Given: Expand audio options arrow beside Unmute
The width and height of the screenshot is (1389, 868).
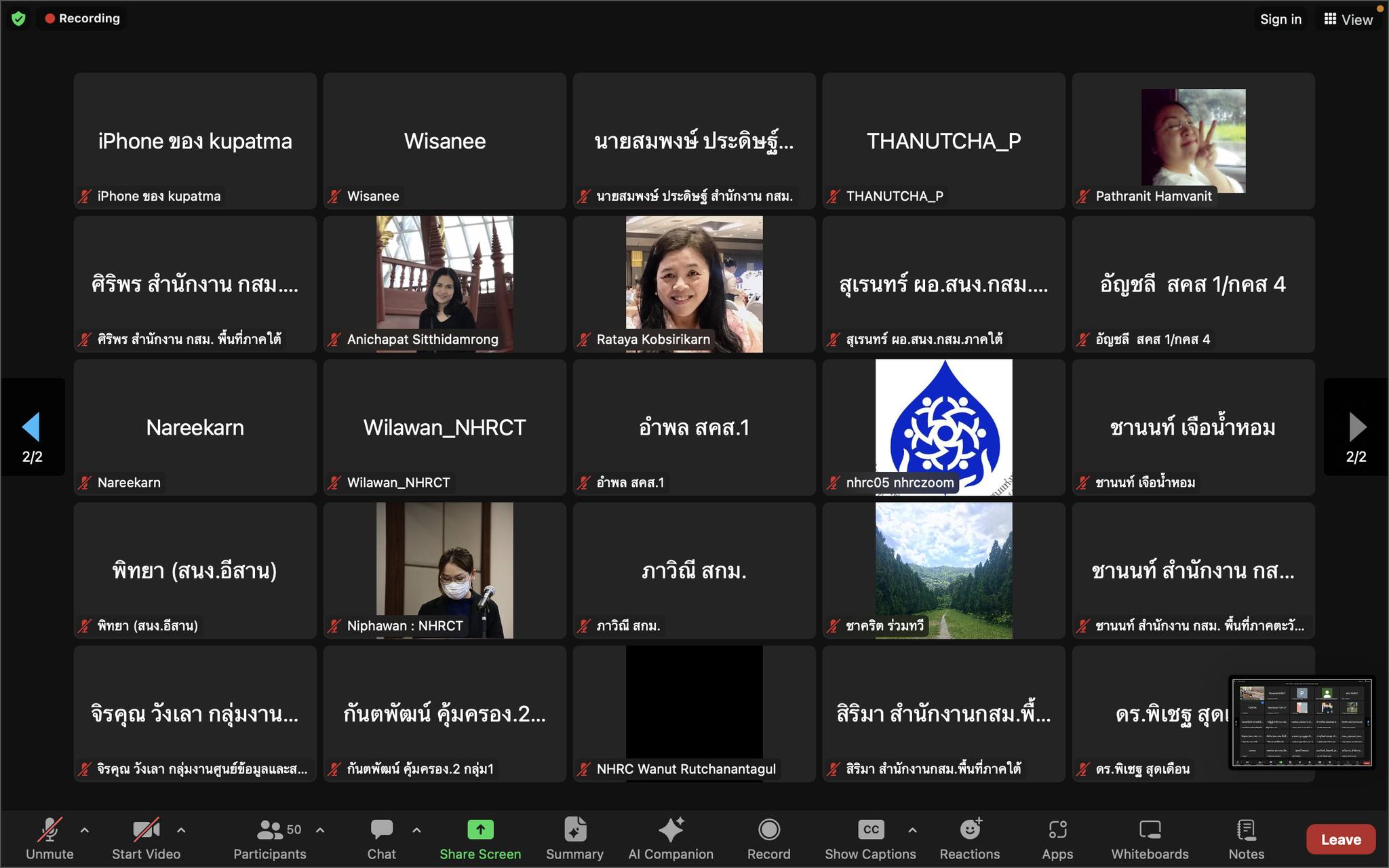Looking at the screenshot, I should coord(85,829).
